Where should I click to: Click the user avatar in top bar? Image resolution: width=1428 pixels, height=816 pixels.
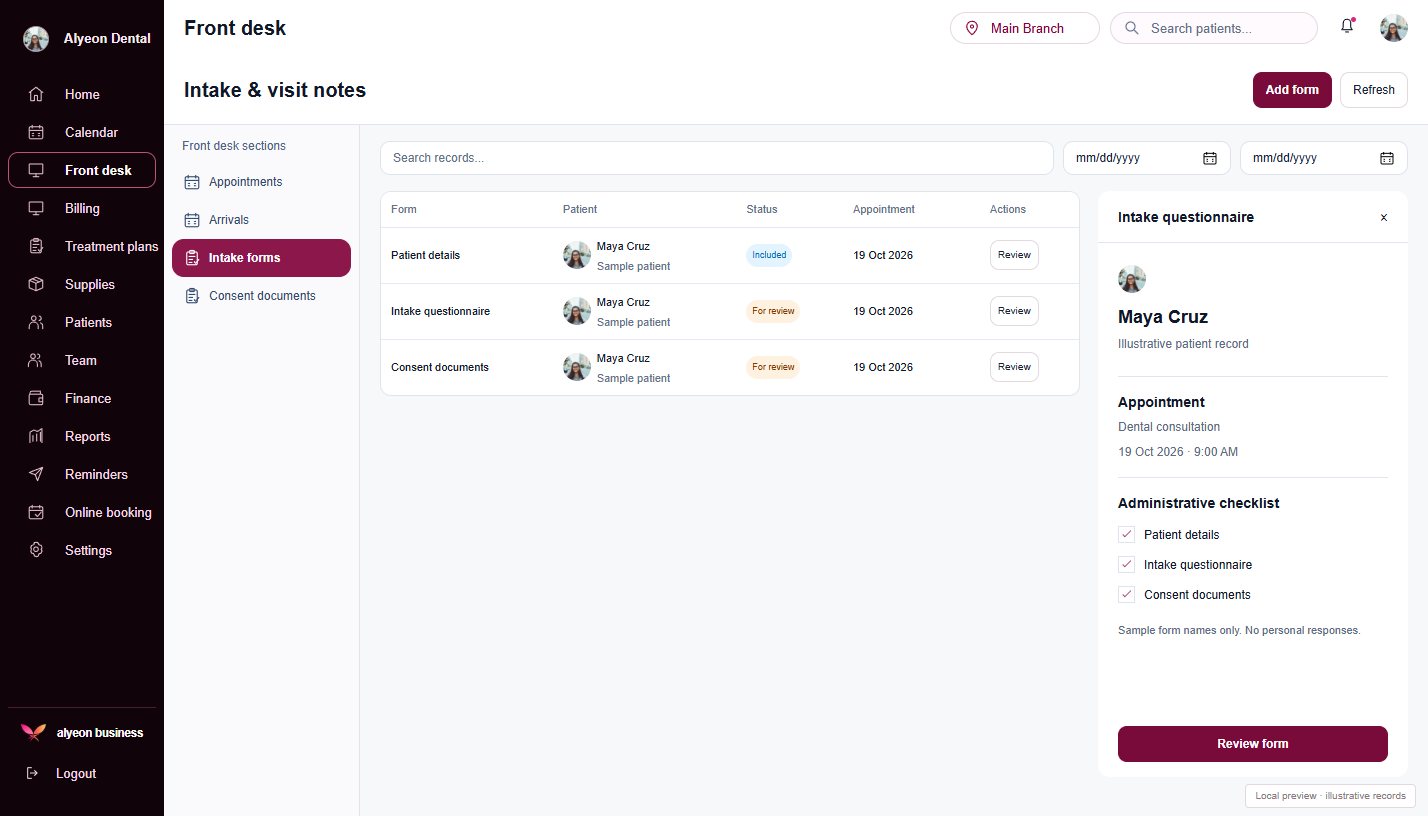click(1394, 28)
